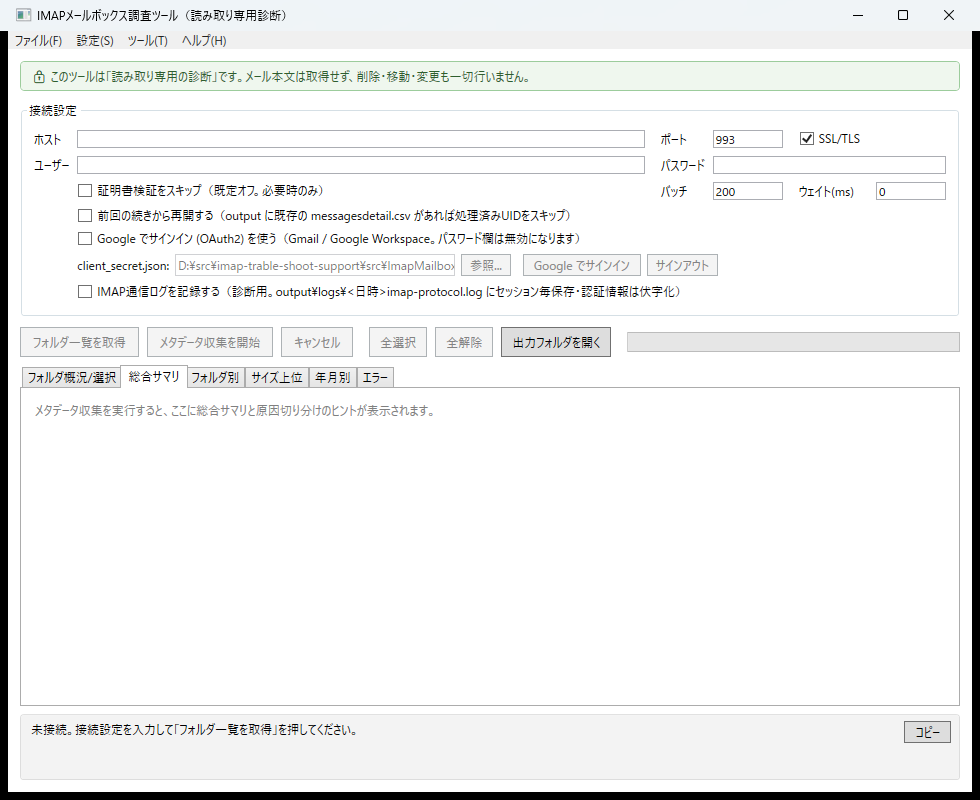The image size is (980, 800).
Task: Click the app icon in title bar
Action: (23, 15)
